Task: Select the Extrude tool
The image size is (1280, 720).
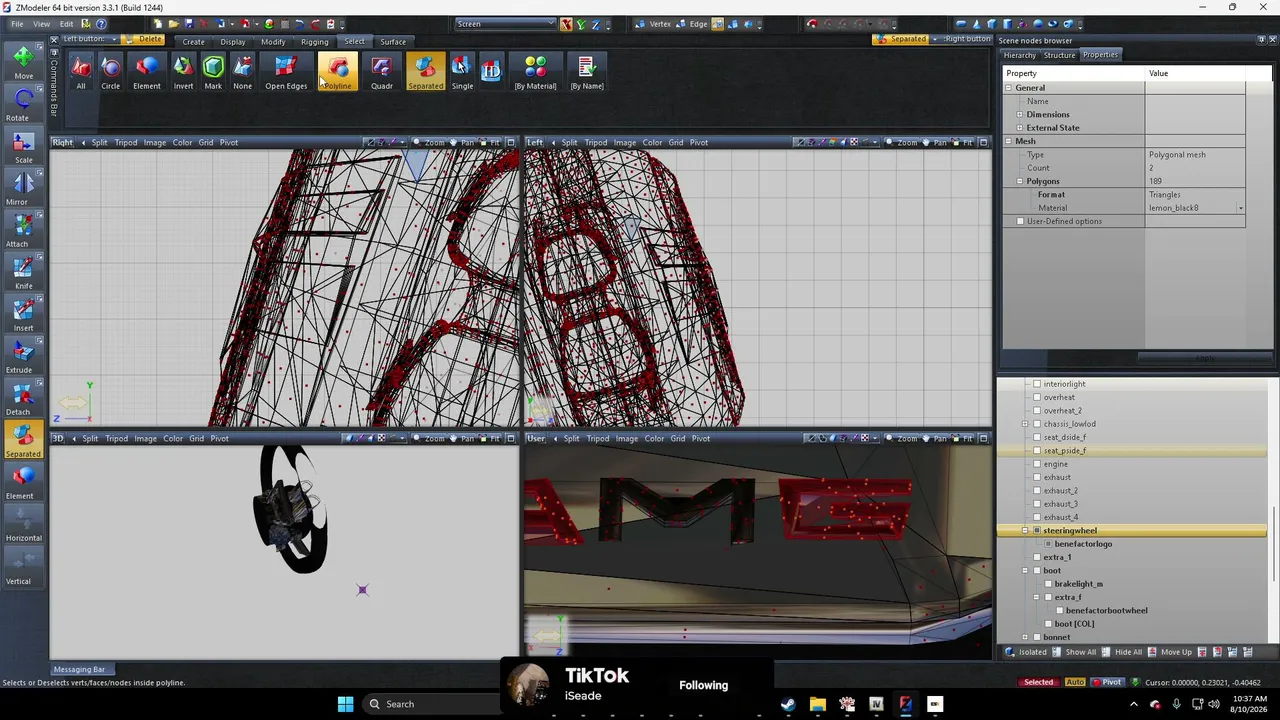Action: tap(23, 356)
